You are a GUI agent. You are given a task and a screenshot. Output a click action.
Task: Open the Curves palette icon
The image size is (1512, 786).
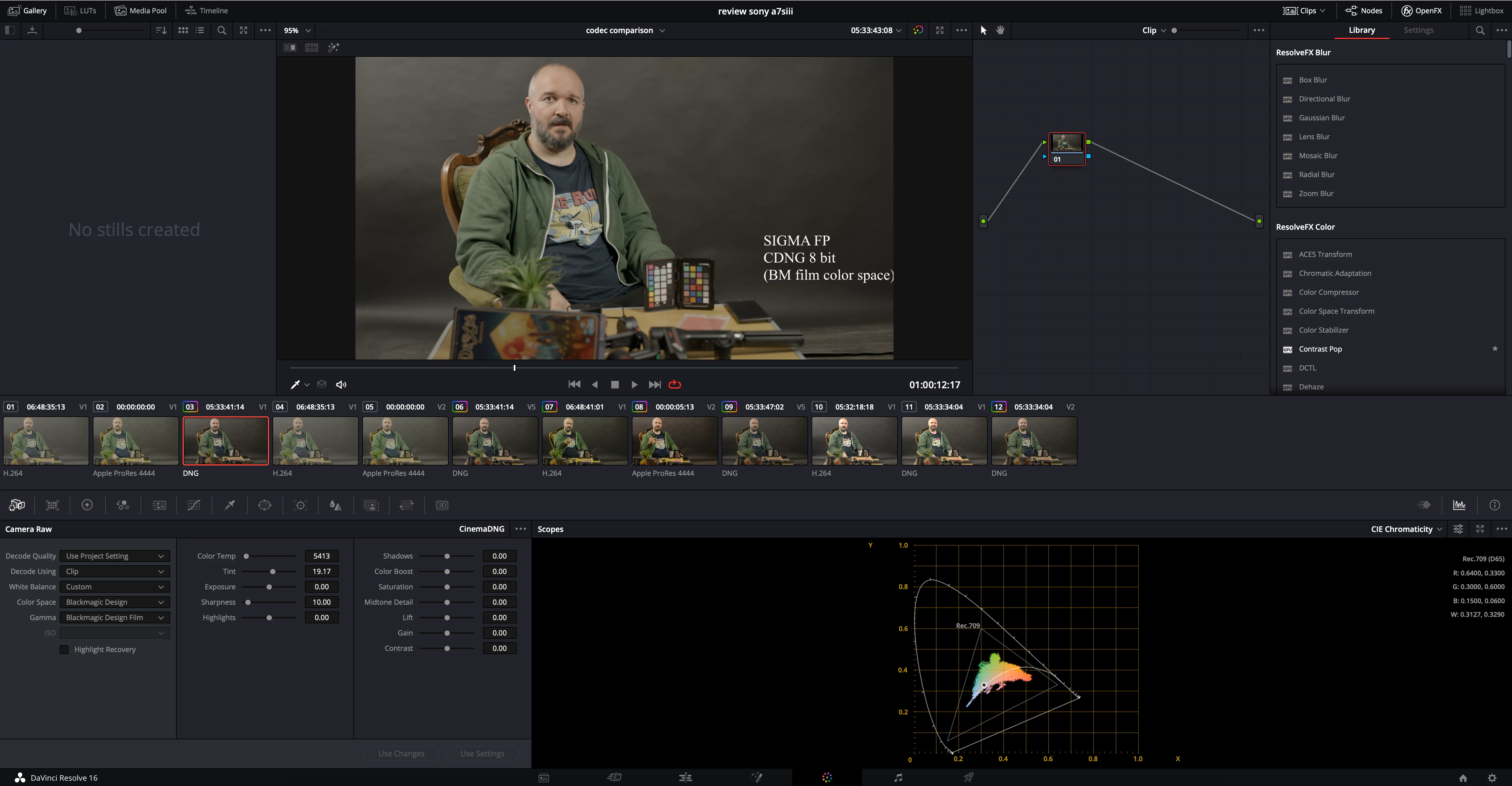[x=194, y=505]
